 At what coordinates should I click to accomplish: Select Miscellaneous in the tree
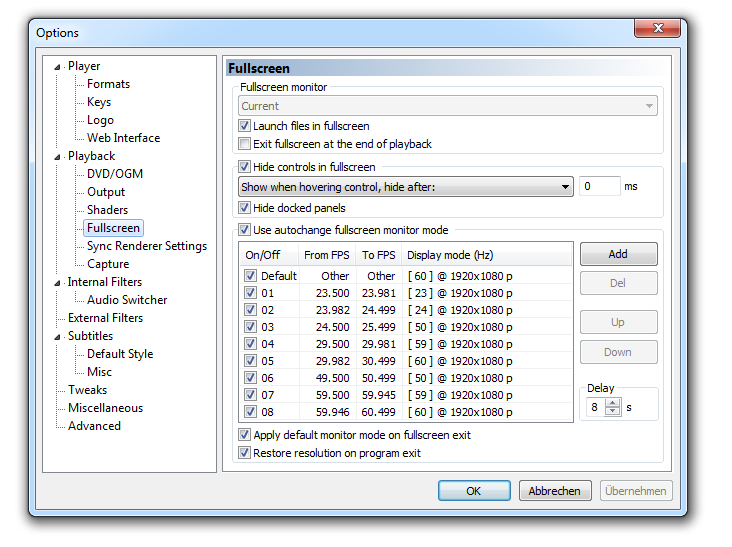[106, 408]
